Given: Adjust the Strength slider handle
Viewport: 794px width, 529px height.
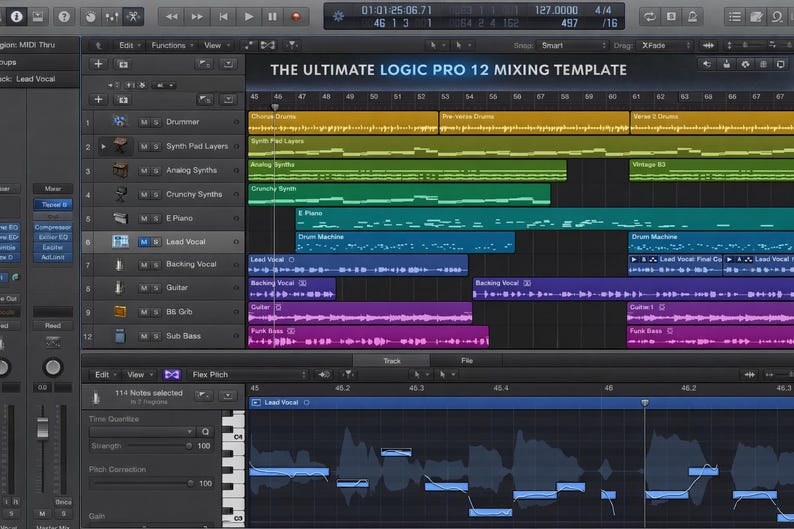Looking at the screenshot, I should 189,446.
